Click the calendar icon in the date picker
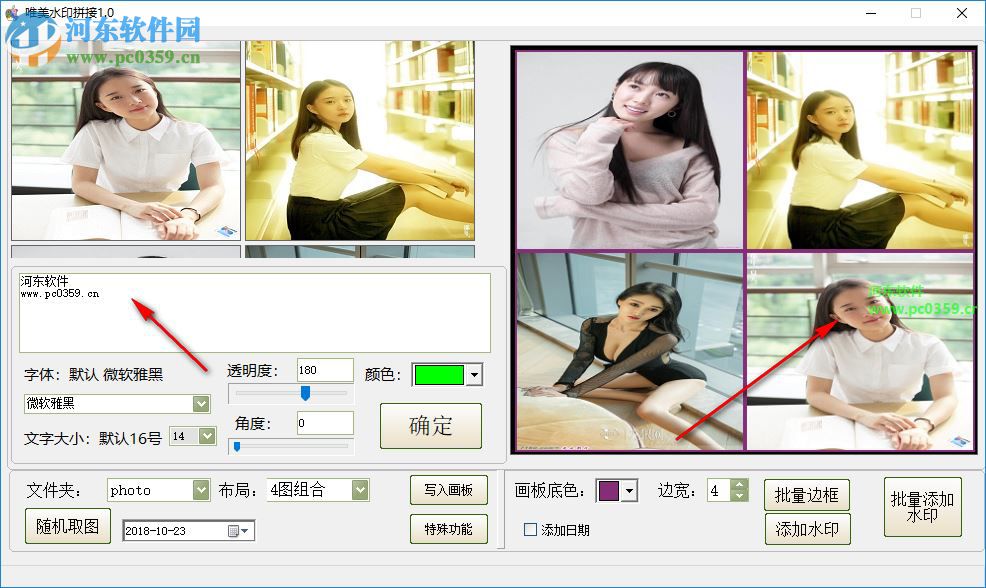The height and width of the screenshot is (588, 986). click(232, 530)
